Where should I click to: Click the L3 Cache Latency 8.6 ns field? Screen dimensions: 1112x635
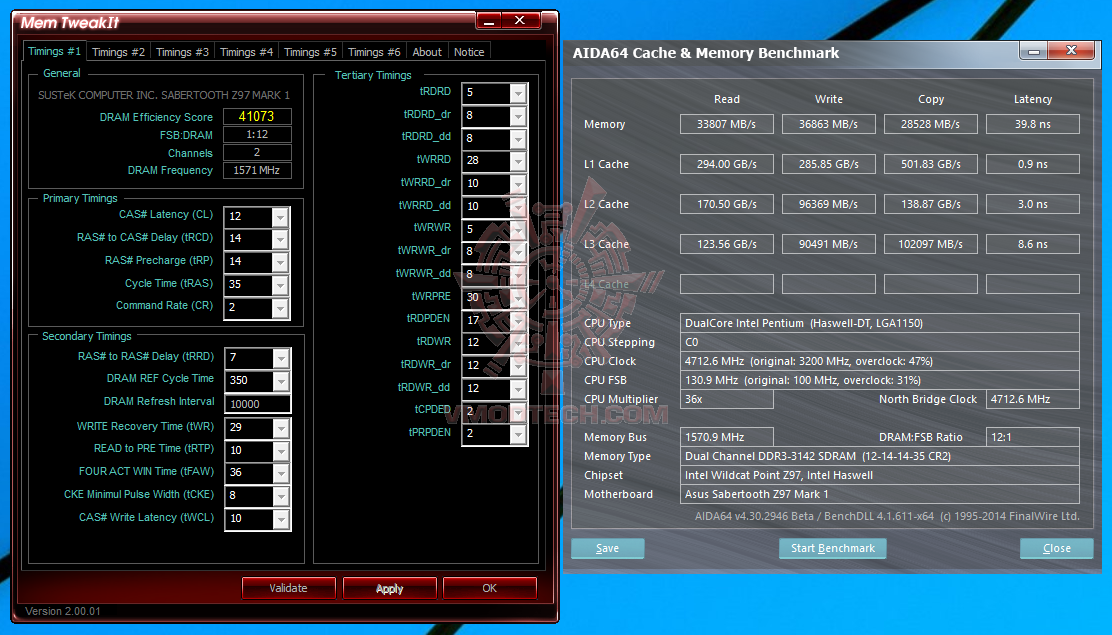[1033, 244]
